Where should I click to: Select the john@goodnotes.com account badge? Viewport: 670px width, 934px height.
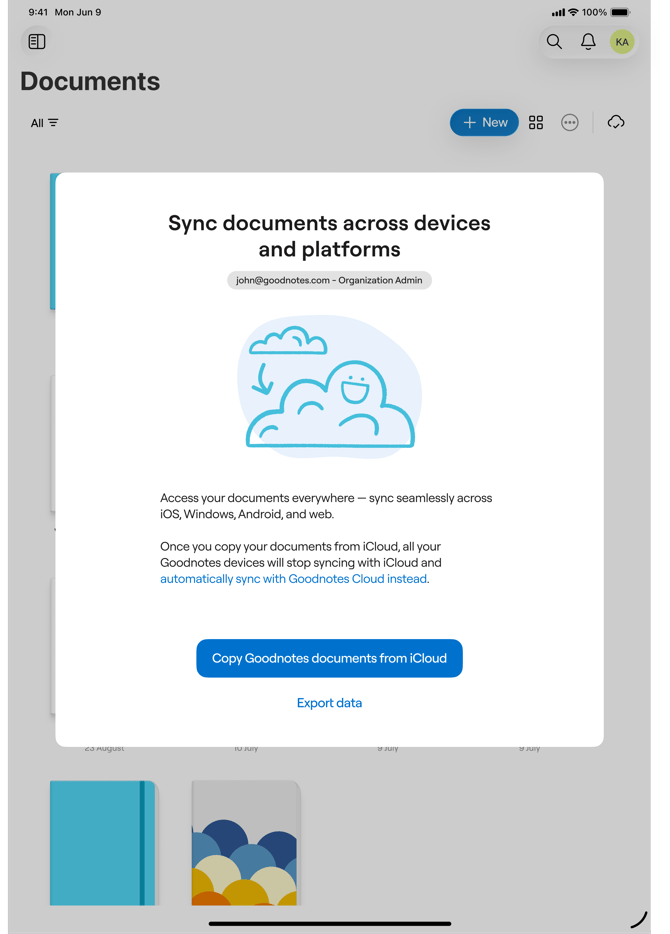[329, 280]
